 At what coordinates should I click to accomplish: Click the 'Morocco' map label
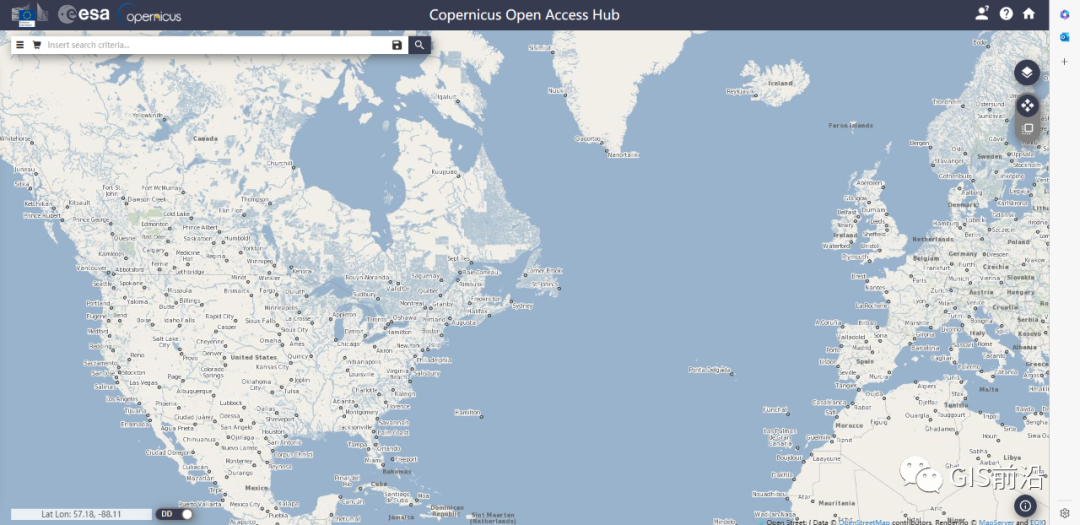point(849,426)
